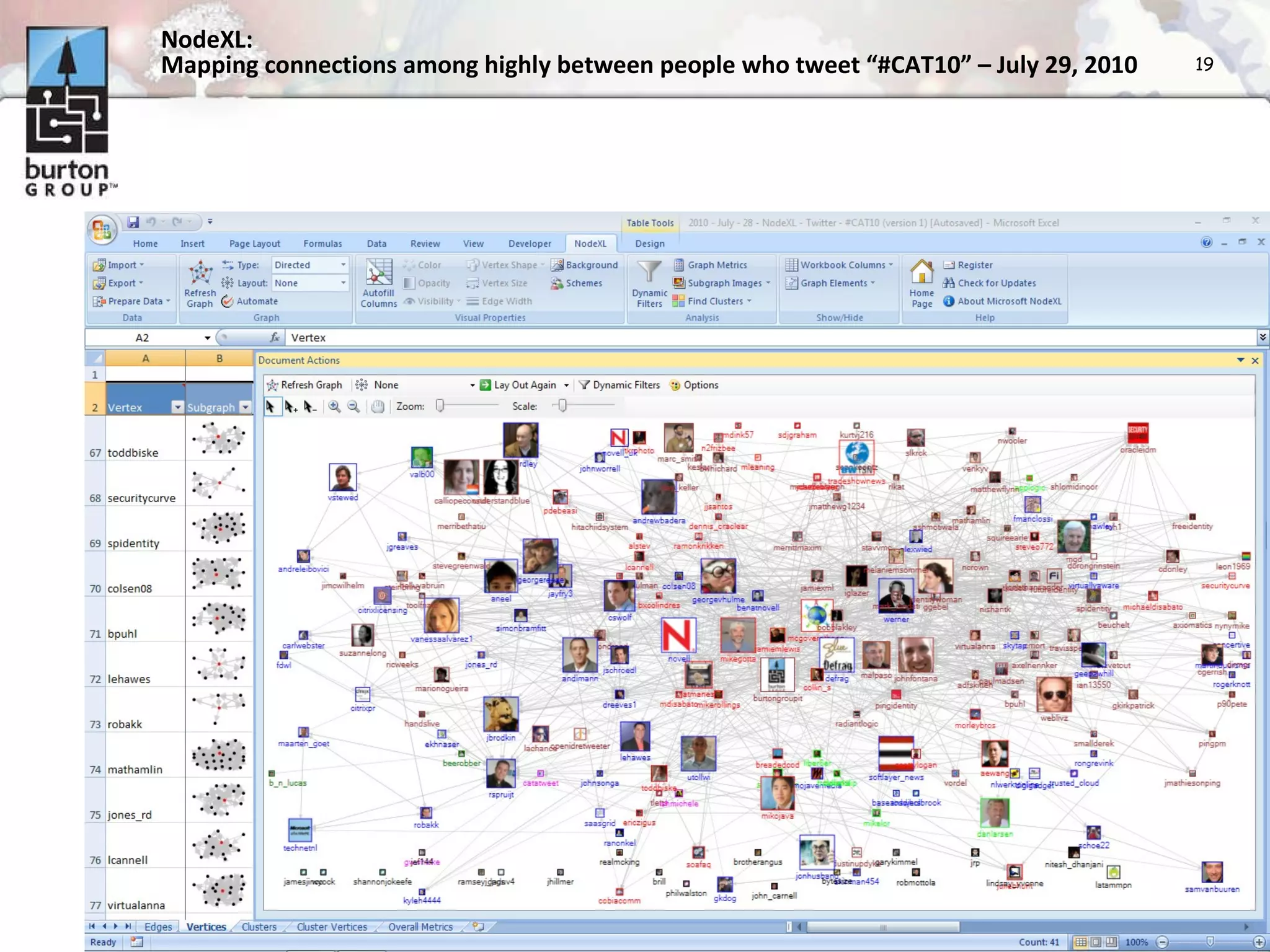1270x952 pixels.
Task: Click the Autofill Columns icon
Action: 378,284
